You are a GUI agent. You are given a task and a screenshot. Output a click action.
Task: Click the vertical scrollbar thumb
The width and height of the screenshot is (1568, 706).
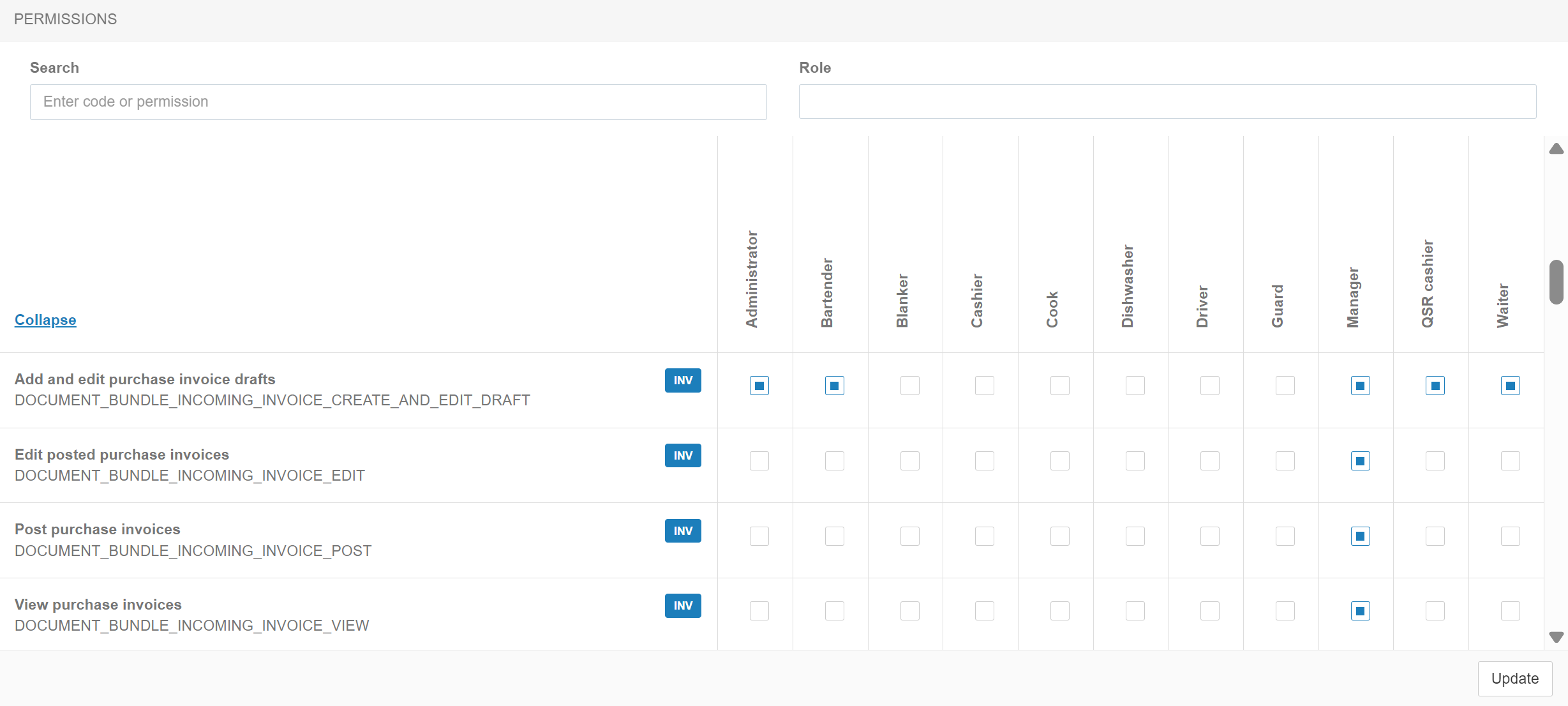(1556, 282)
